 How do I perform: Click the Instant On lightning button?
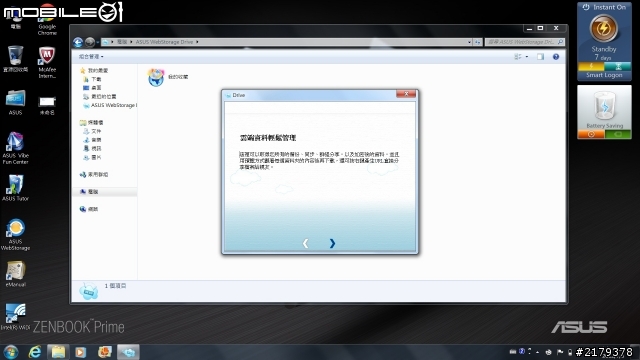pos(604,29)
